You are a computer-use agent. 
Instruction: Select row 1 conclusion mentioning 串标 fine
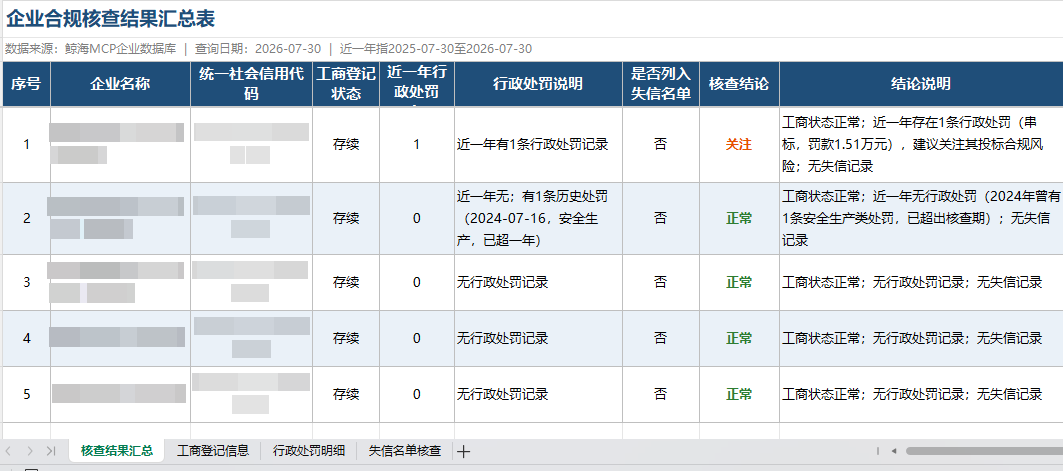point(921,144)
